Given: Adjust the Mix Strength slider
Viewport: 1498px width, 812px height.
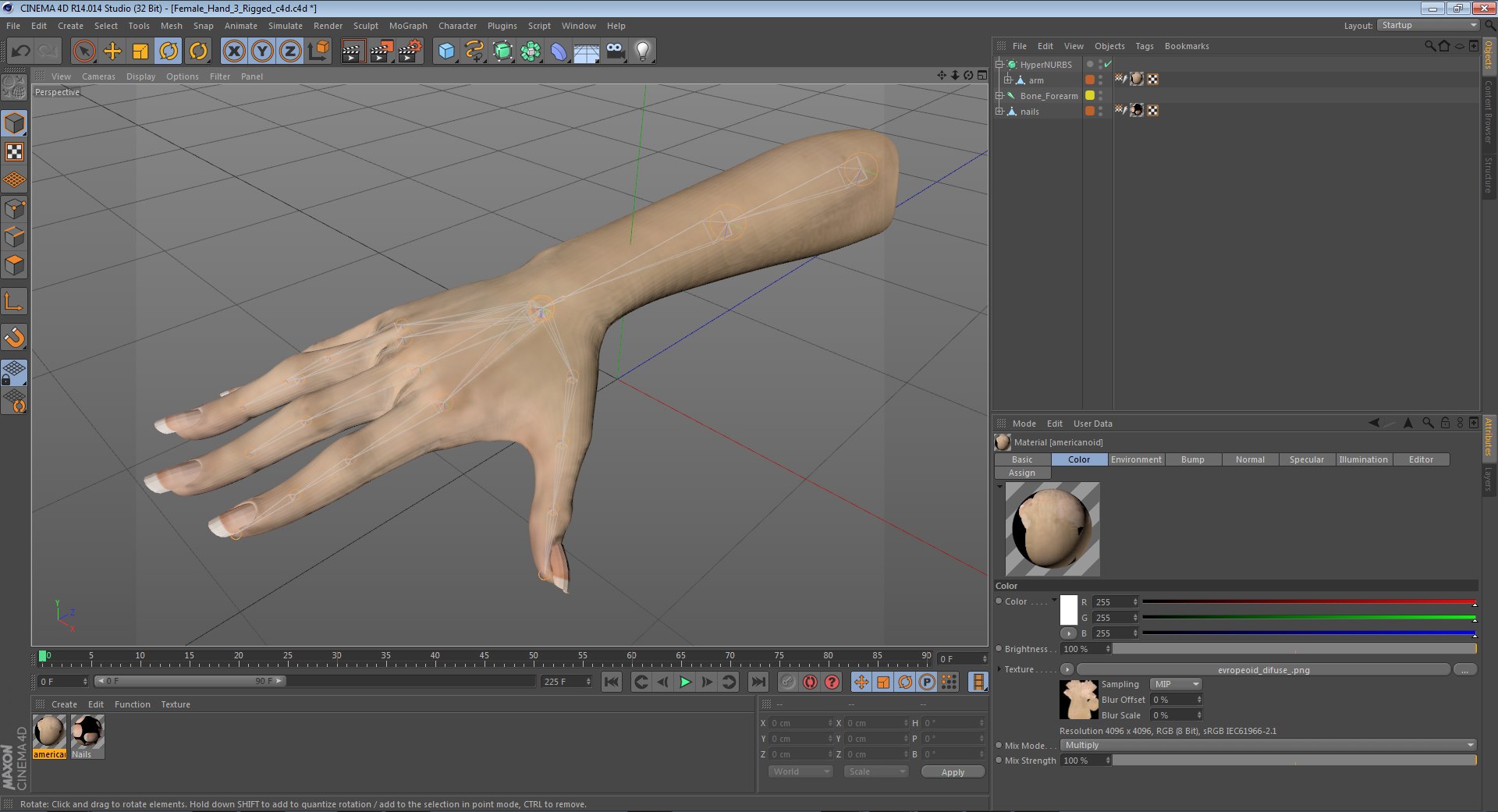Looking at the screenshot, I should coord(1294,761).
